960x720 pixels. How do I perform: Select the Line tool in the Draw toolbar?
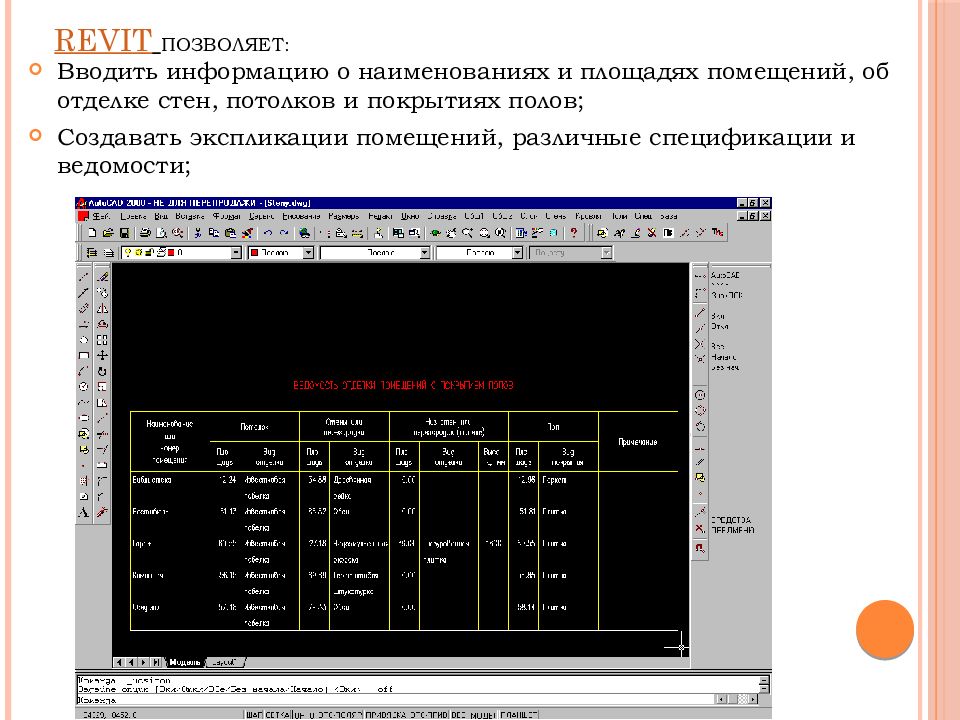point(84,277)
